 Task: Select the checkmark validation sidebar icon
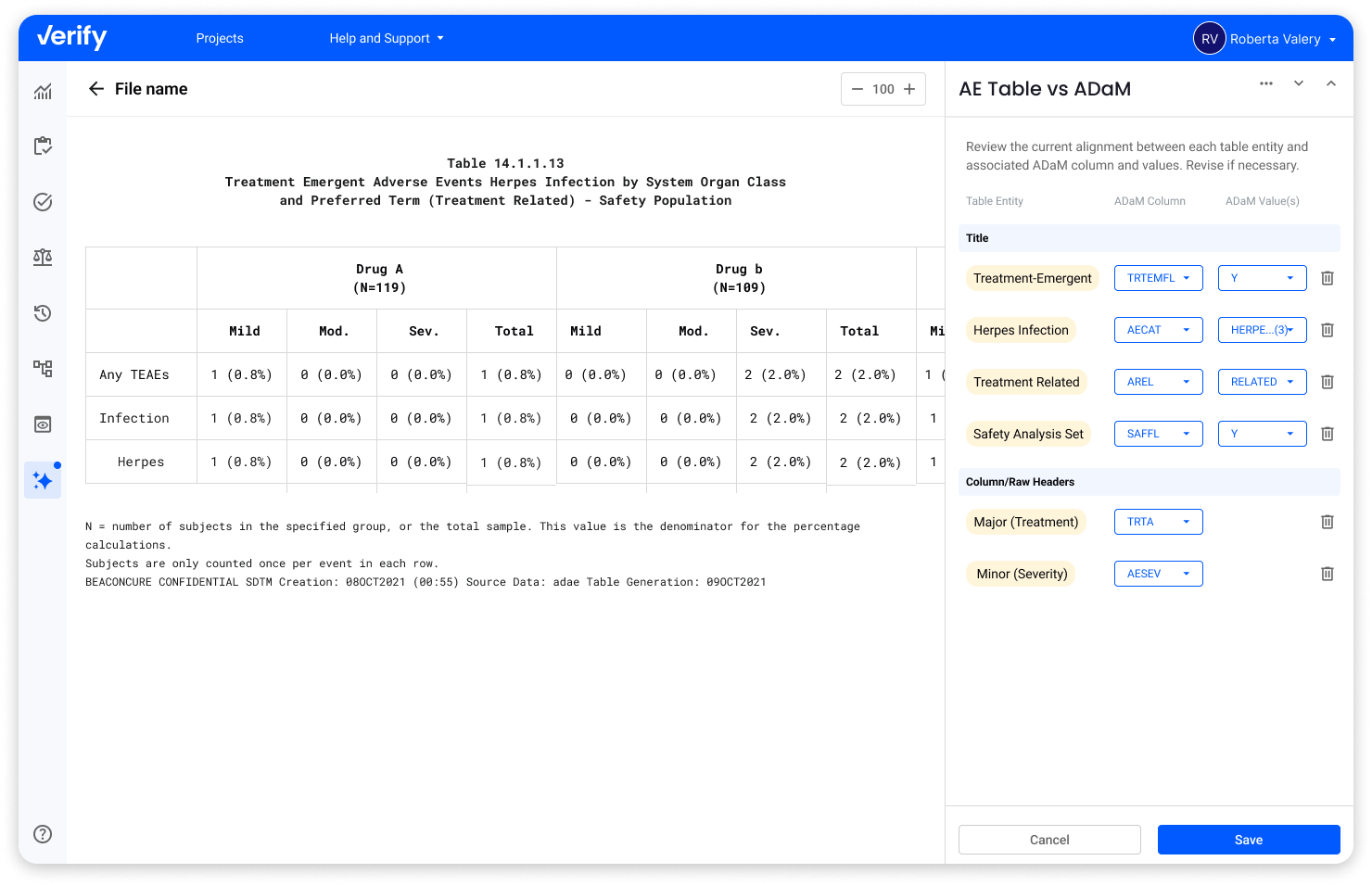coord(43,202)
